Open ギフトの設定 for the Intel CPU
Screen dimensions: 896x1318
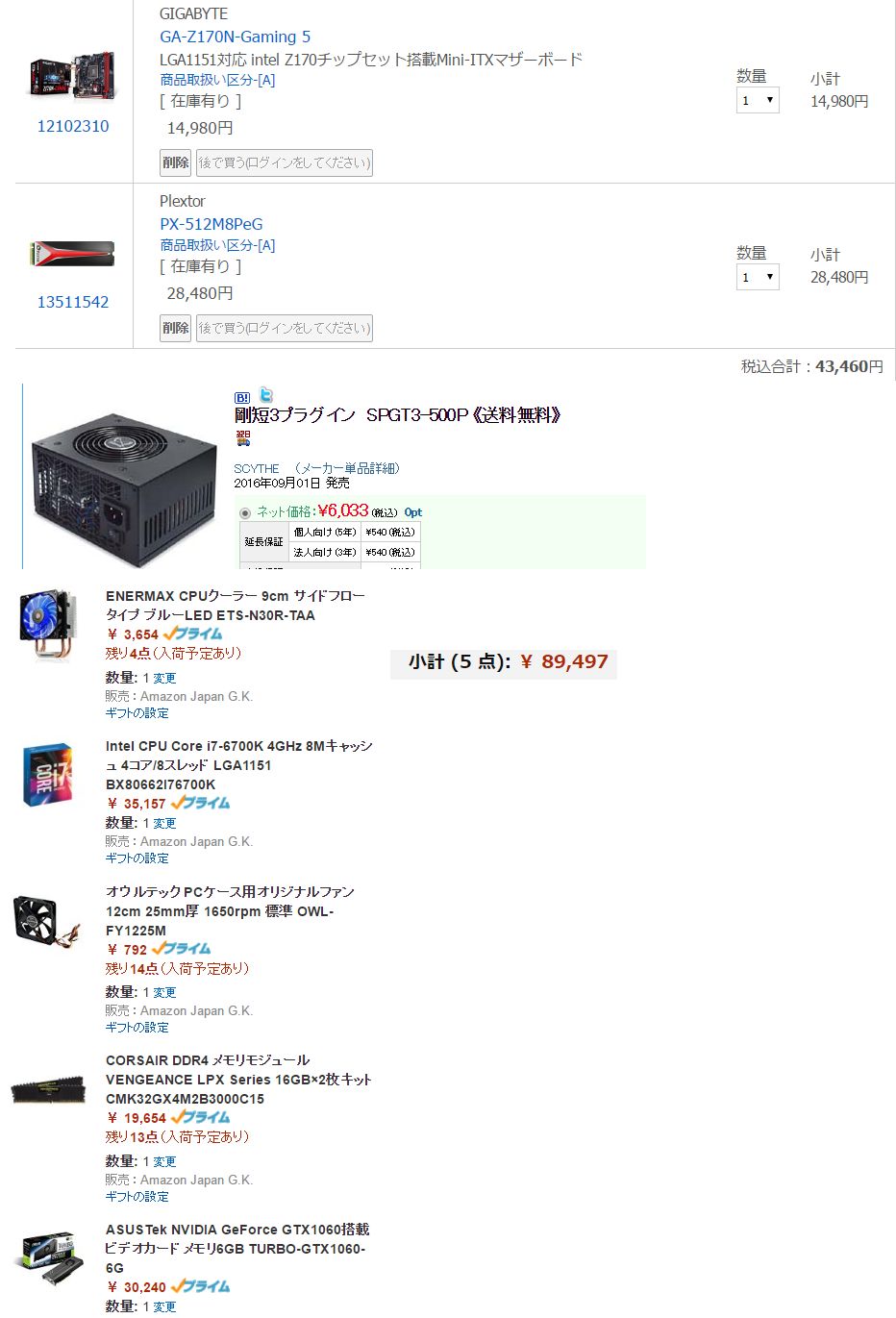pos(137,858)
